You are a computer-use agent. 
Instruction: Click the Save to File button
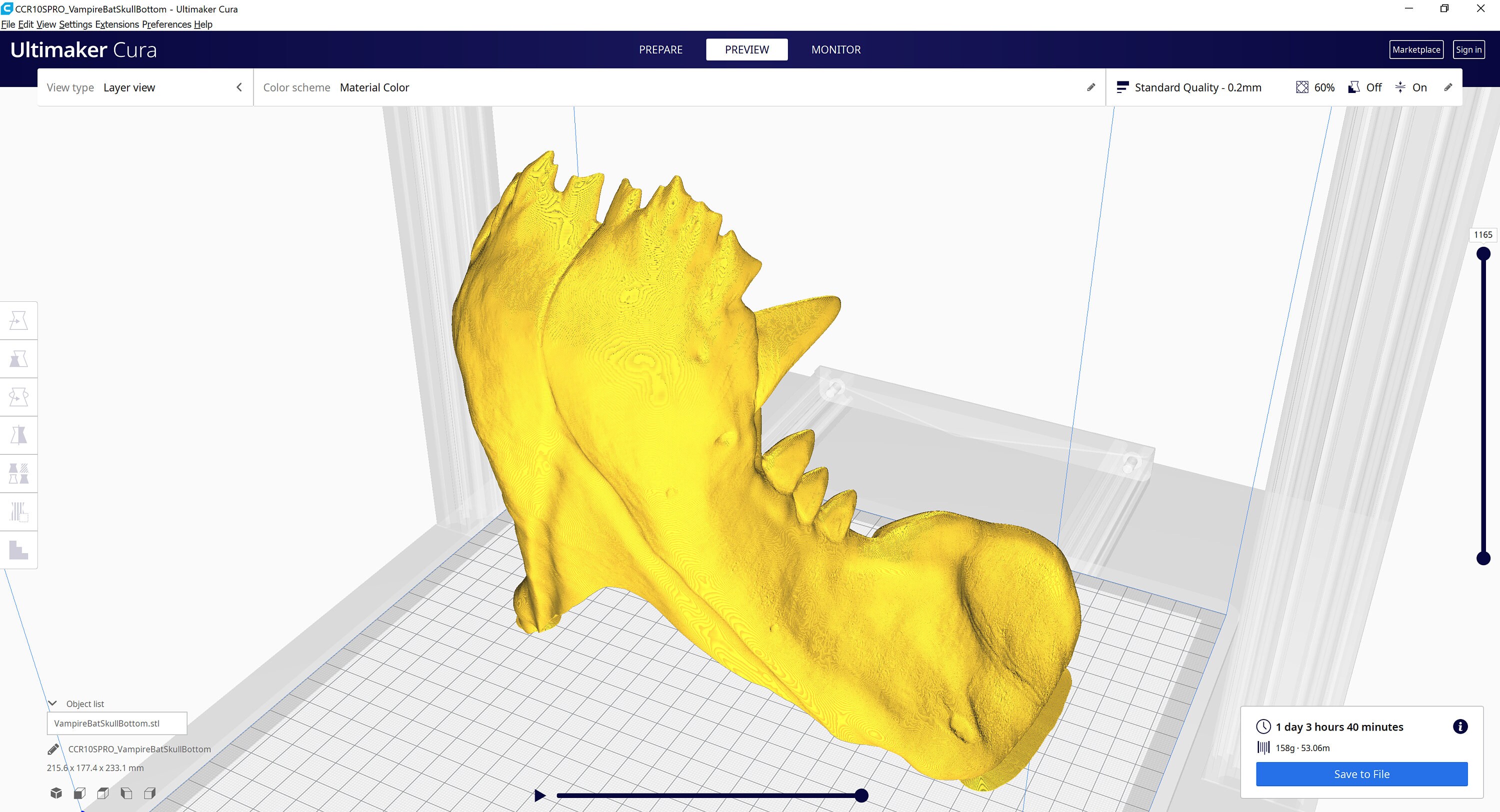click(1362, 774)
